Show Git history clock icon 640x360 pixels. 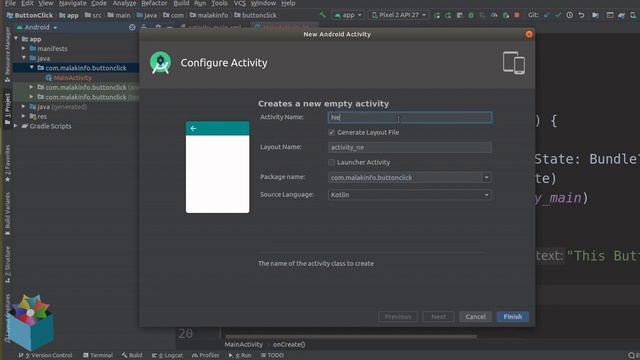click(x=569, y=15)
